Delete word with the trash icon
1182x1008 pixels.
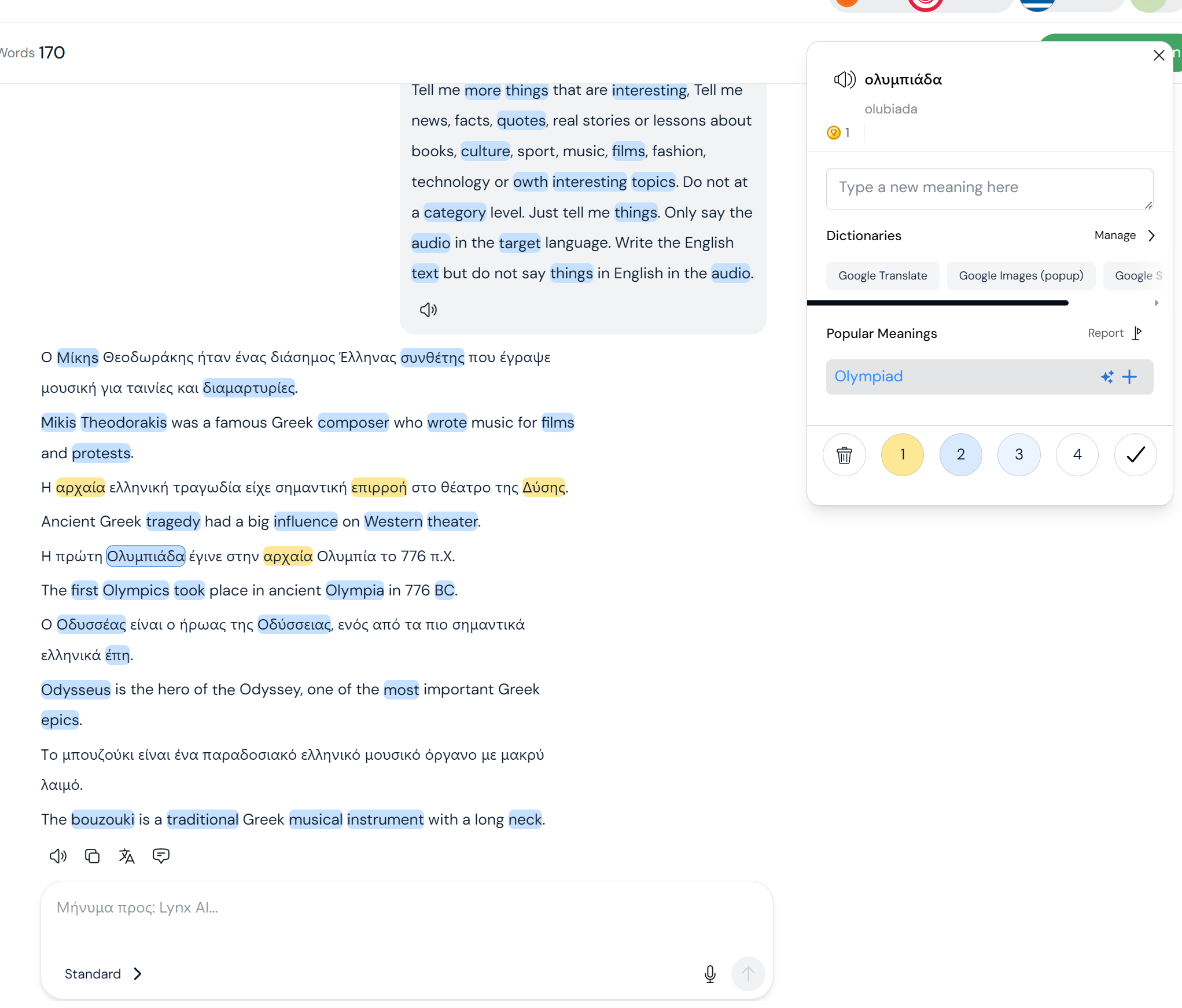[844, 455]
